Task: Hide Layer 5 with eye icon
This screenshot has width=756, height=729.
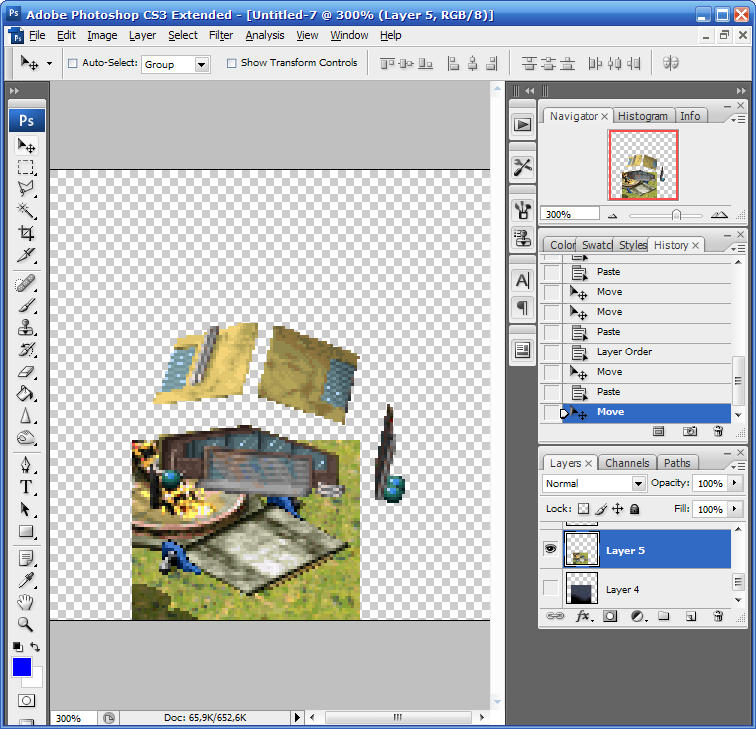Action: [551, 549]
